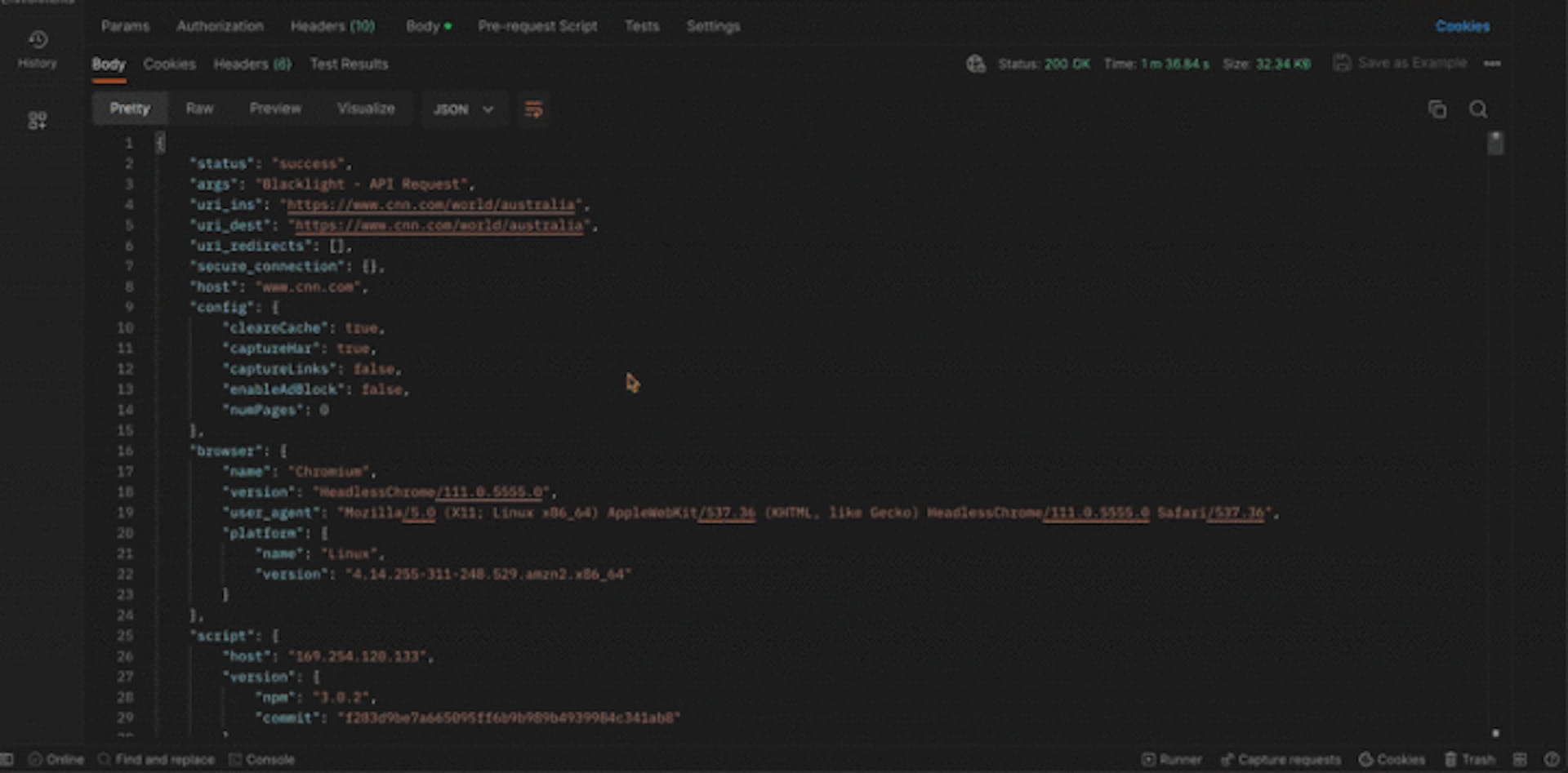The width and height of the screenshot is (1568, 773).
Task: Expand the JSON format dropdown
Action: point(463,109)
